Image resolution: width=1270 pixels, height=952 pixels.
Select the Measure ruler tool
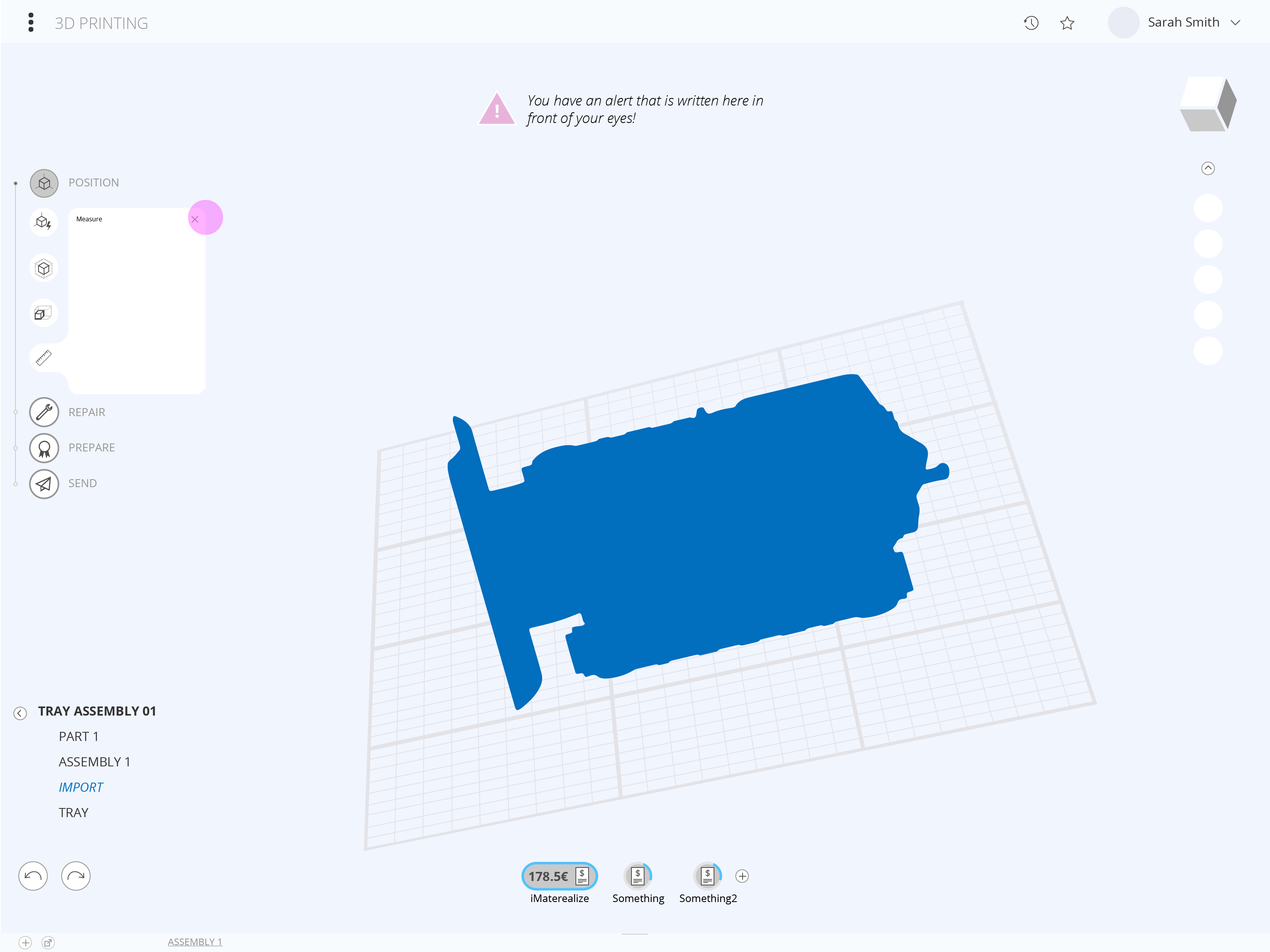(44, 357)
